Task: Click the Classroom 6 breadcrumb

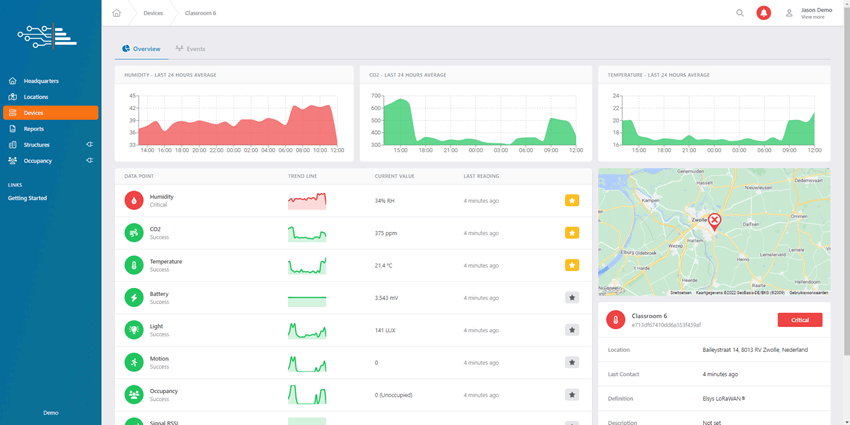Action: pos(200,13)
